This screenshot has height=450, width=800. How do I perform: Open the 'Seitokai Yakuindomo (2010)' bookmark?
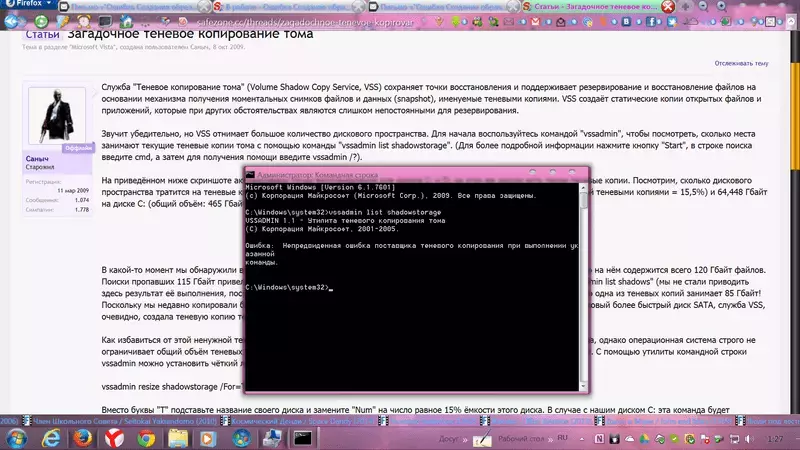121,421
